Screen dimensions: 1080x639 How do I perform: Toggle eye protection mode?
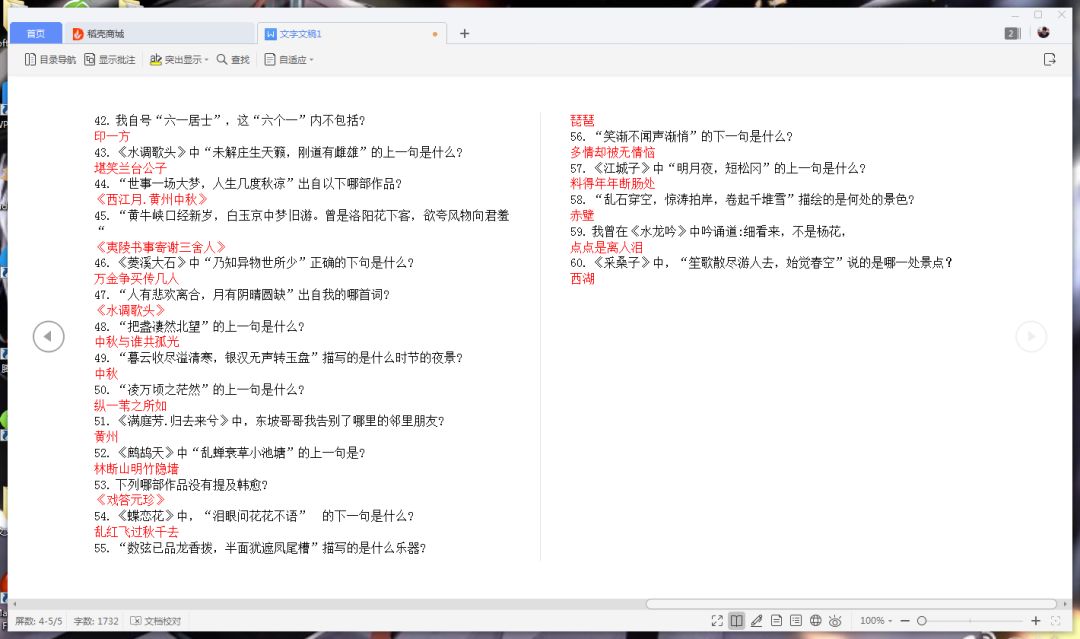[835, 621]
